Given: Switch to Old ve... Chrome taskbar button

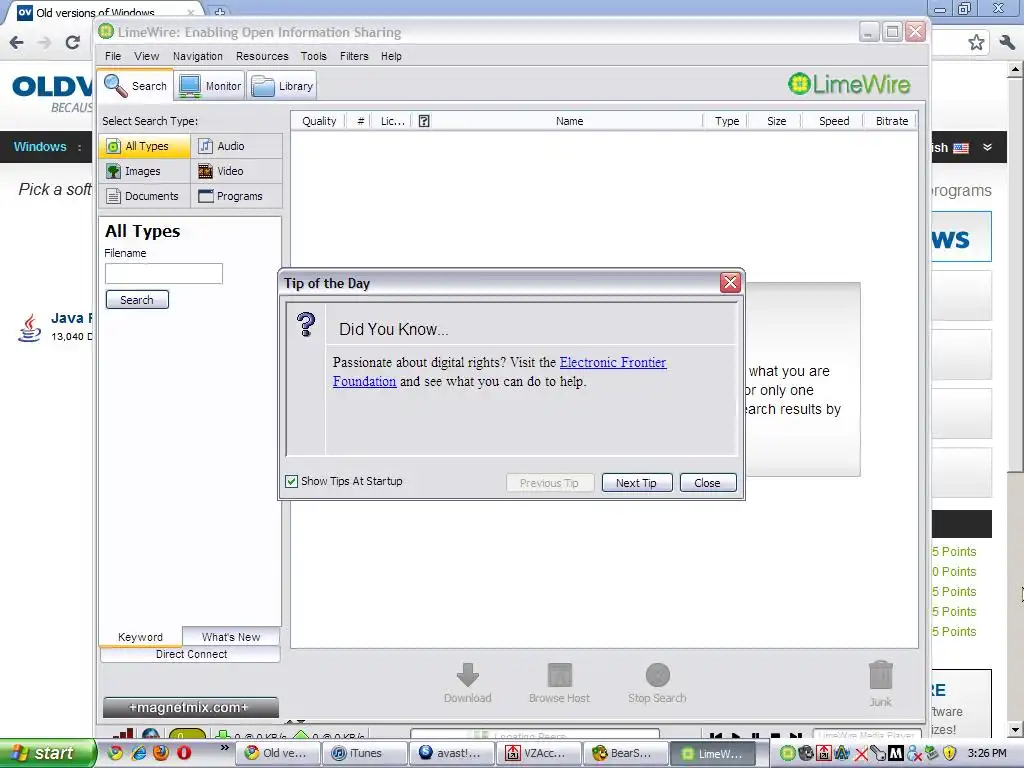Looking at the screenshot, I should click(278, 753).
